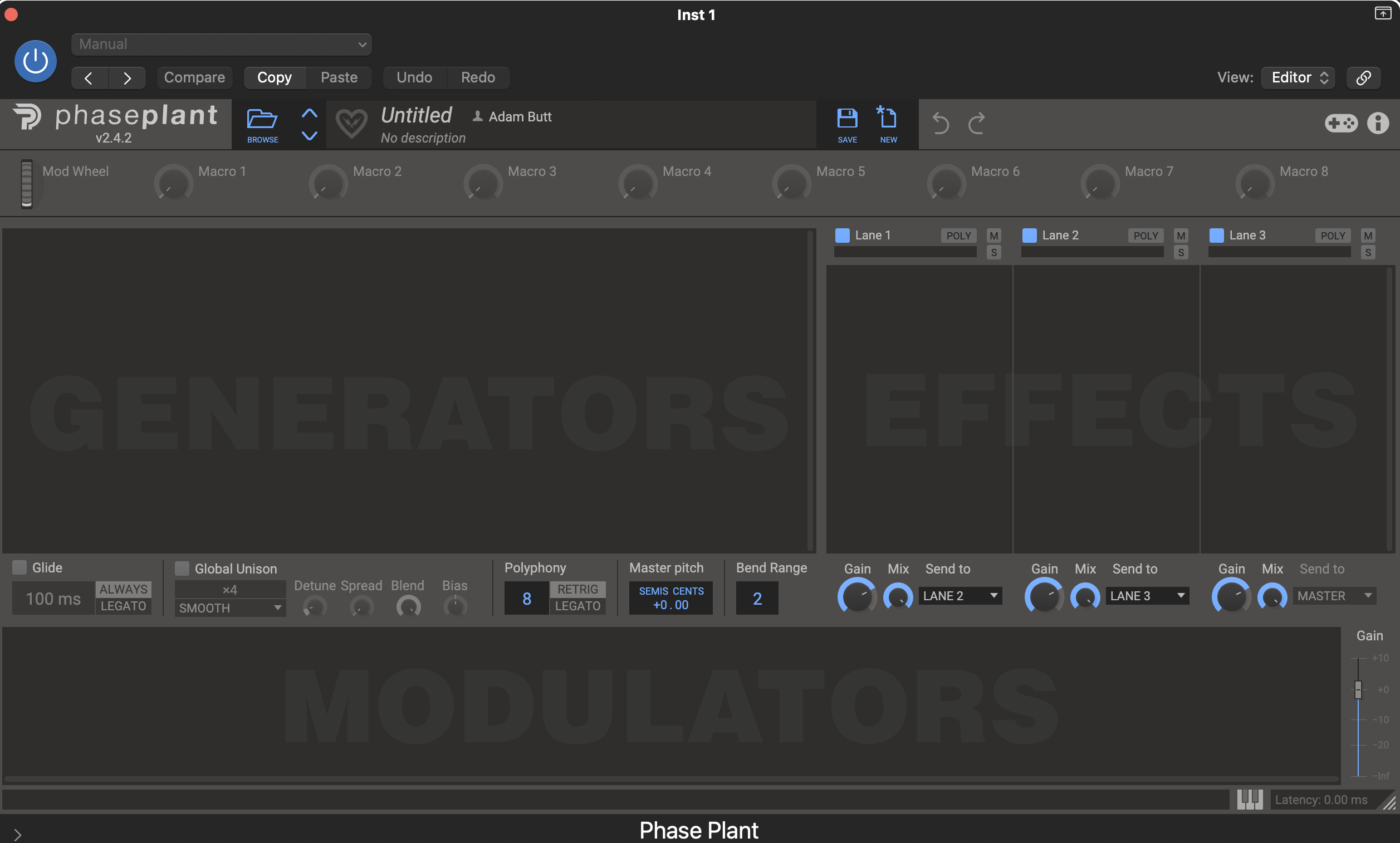Screen dimensions: 1400x843
Task: Open Lane 2 Send to LANE 3 dropdown
Action: (x=1147, y=595)
